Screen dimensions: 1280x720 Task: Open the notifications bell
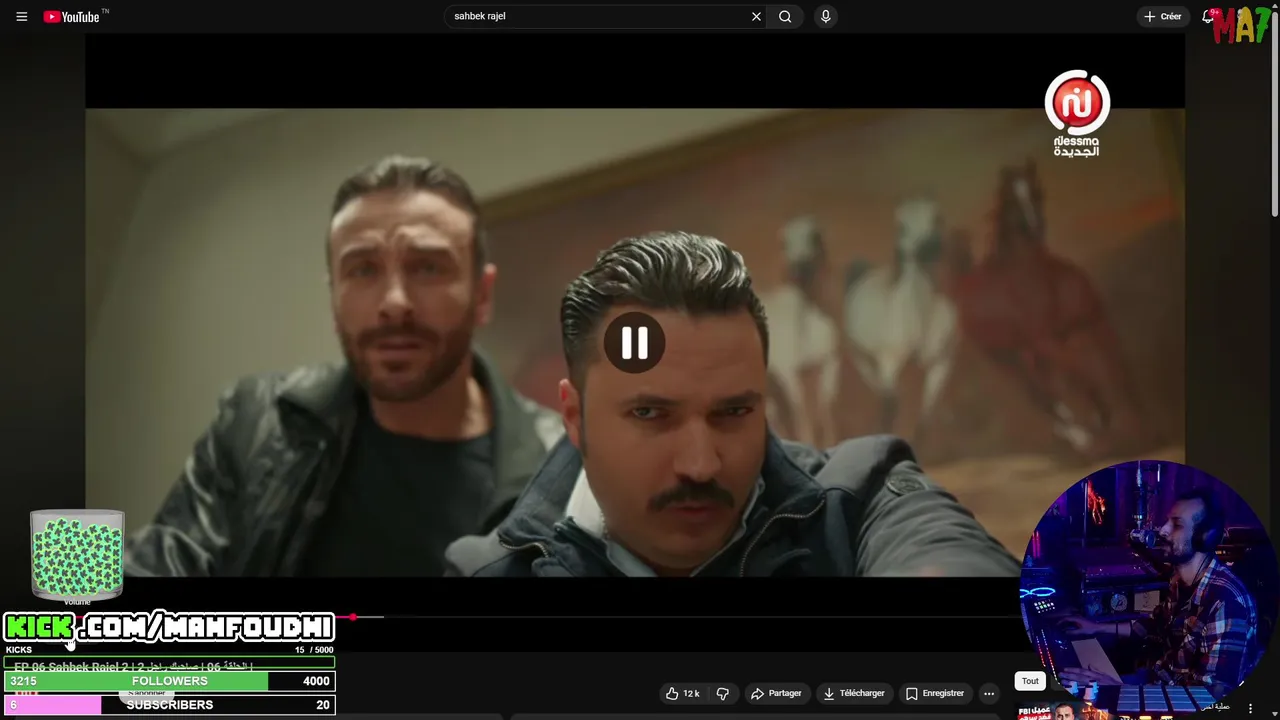[1208, 16]
